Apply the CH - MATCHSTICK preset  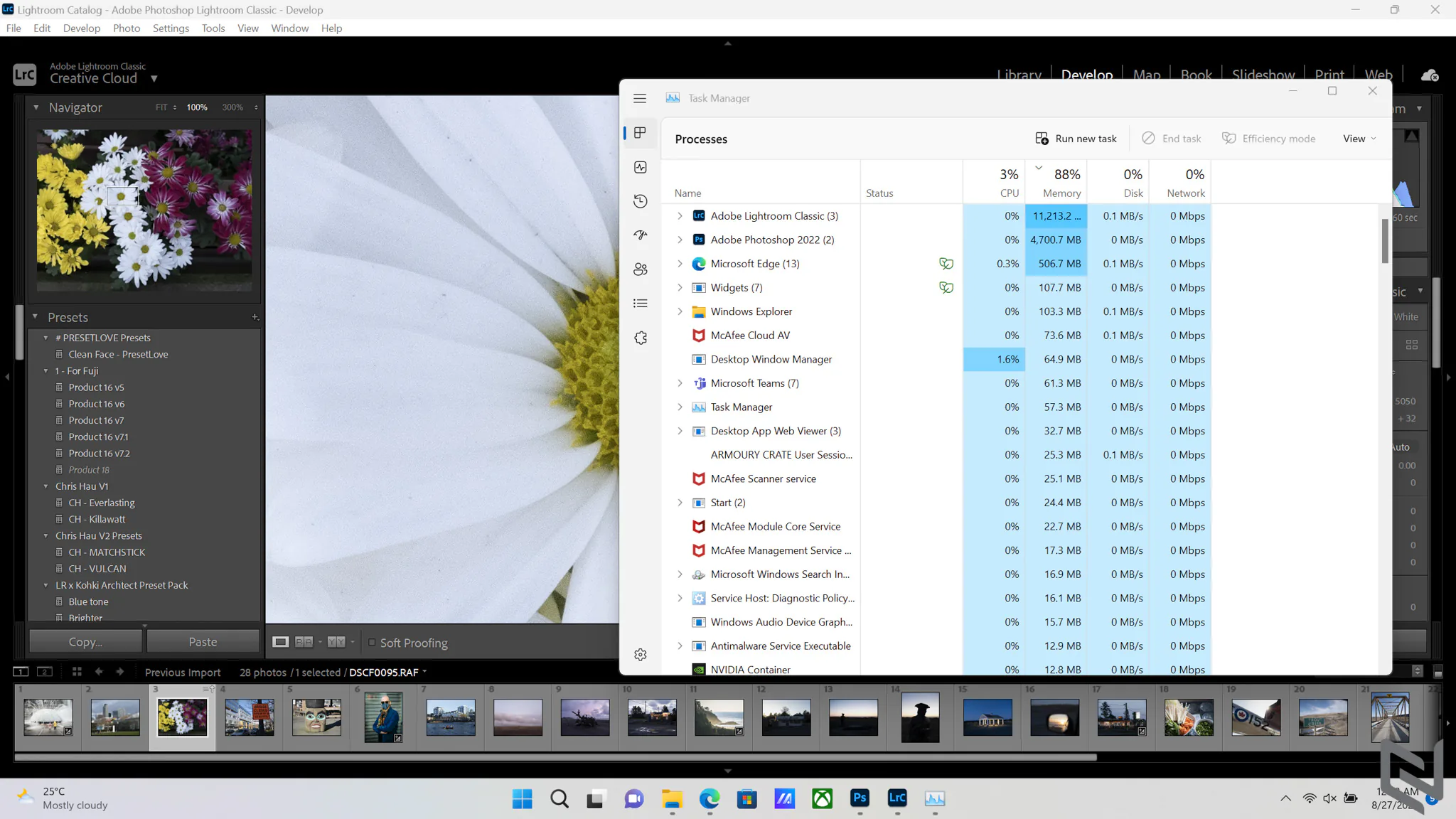click(107, 552)
